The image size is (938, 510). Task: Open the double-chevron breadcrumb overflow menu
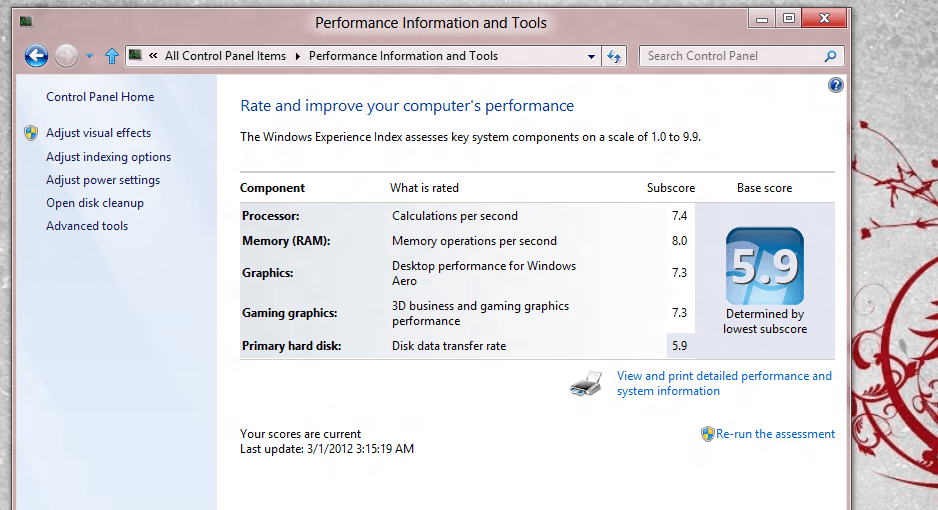click(153, 56)
